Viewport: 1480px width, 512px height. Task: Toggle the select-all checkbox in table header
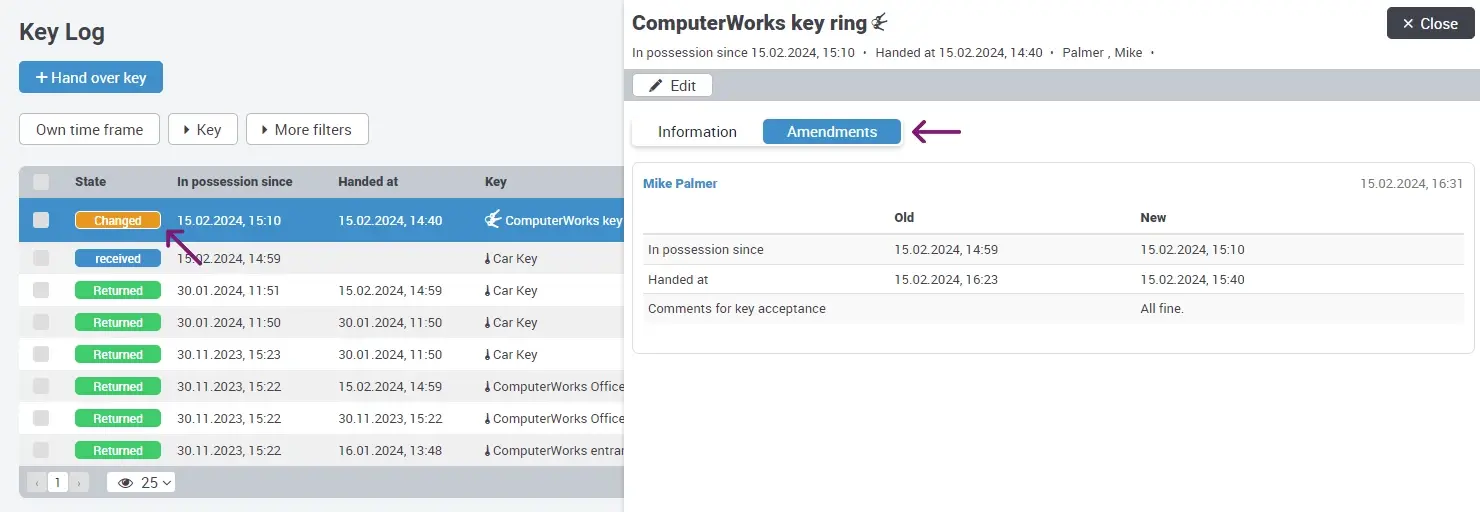coord(41,182)
